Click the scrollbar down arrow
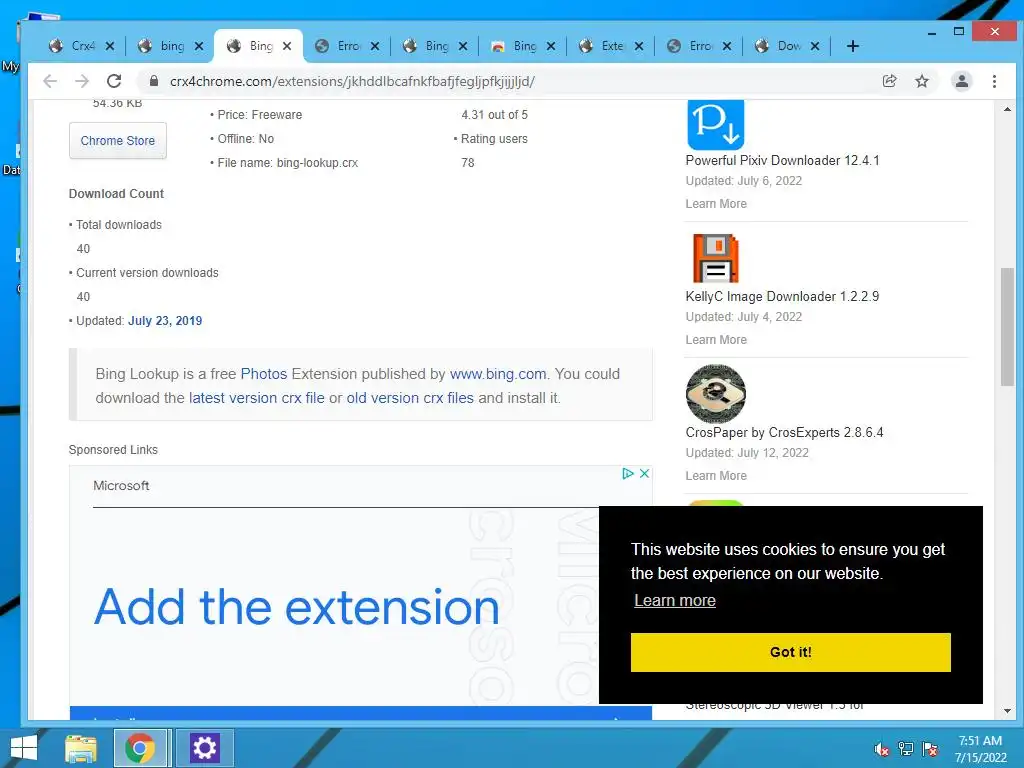Image resolution: width=1024 pixels, height=768 pixels. pyautogui.click(x=1007, y=711)
